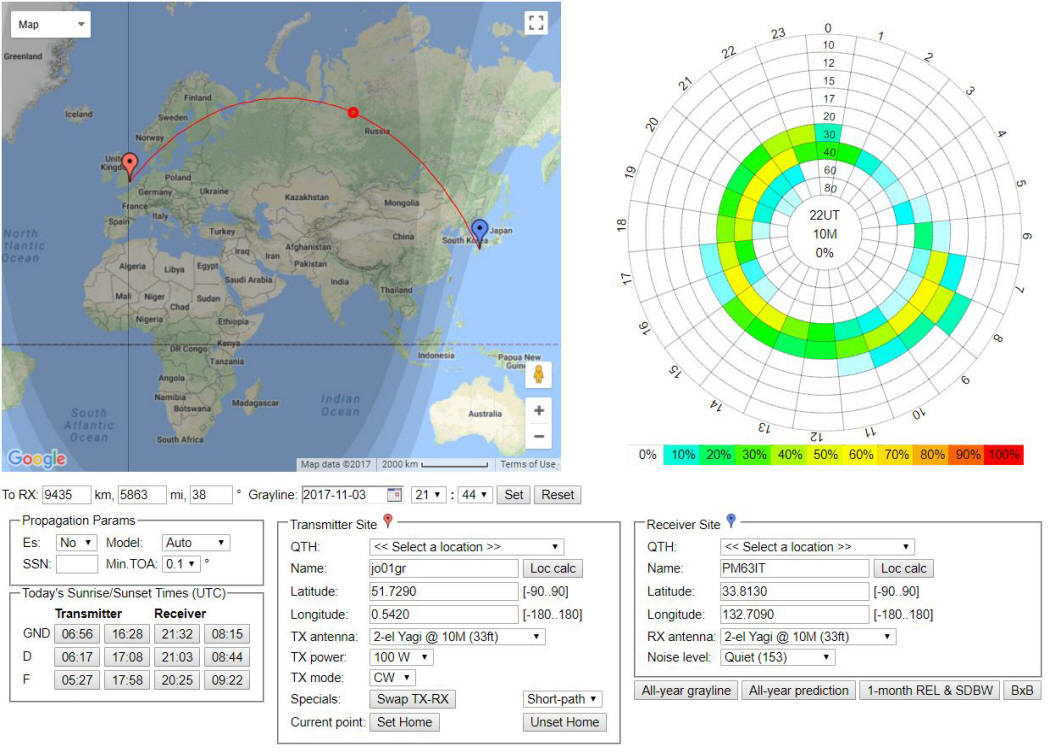Open the Short-path selector
Viewport: 1055px width, 752px height.
pyautogui.click(x=563, y=699)
